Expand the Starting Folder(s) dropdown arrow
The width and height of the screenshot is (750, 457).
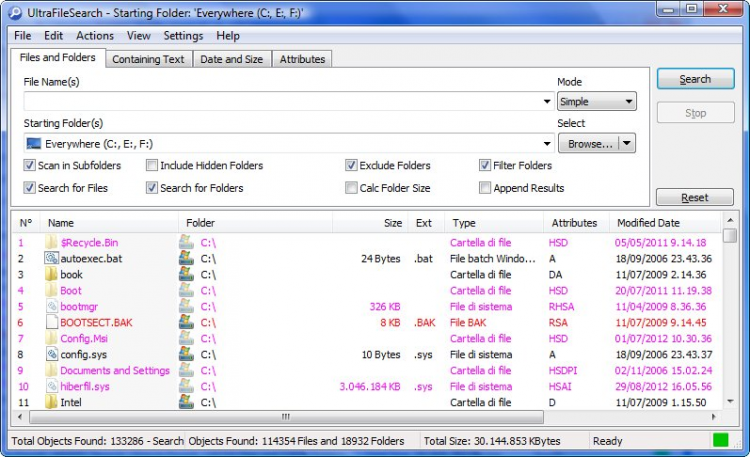coord(547,144)
